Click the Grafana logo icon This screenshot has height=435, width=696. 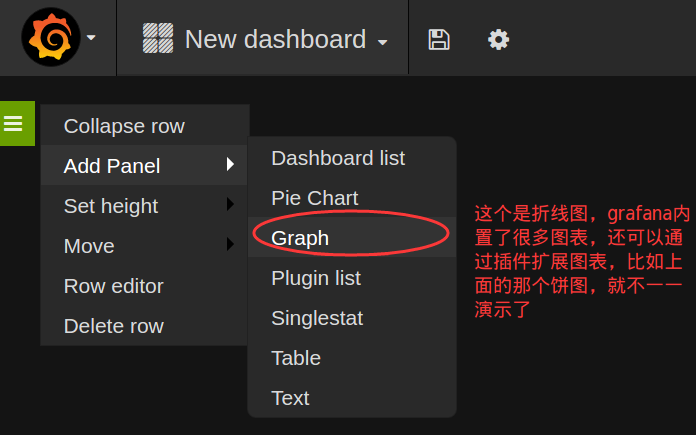coord(50,38)
